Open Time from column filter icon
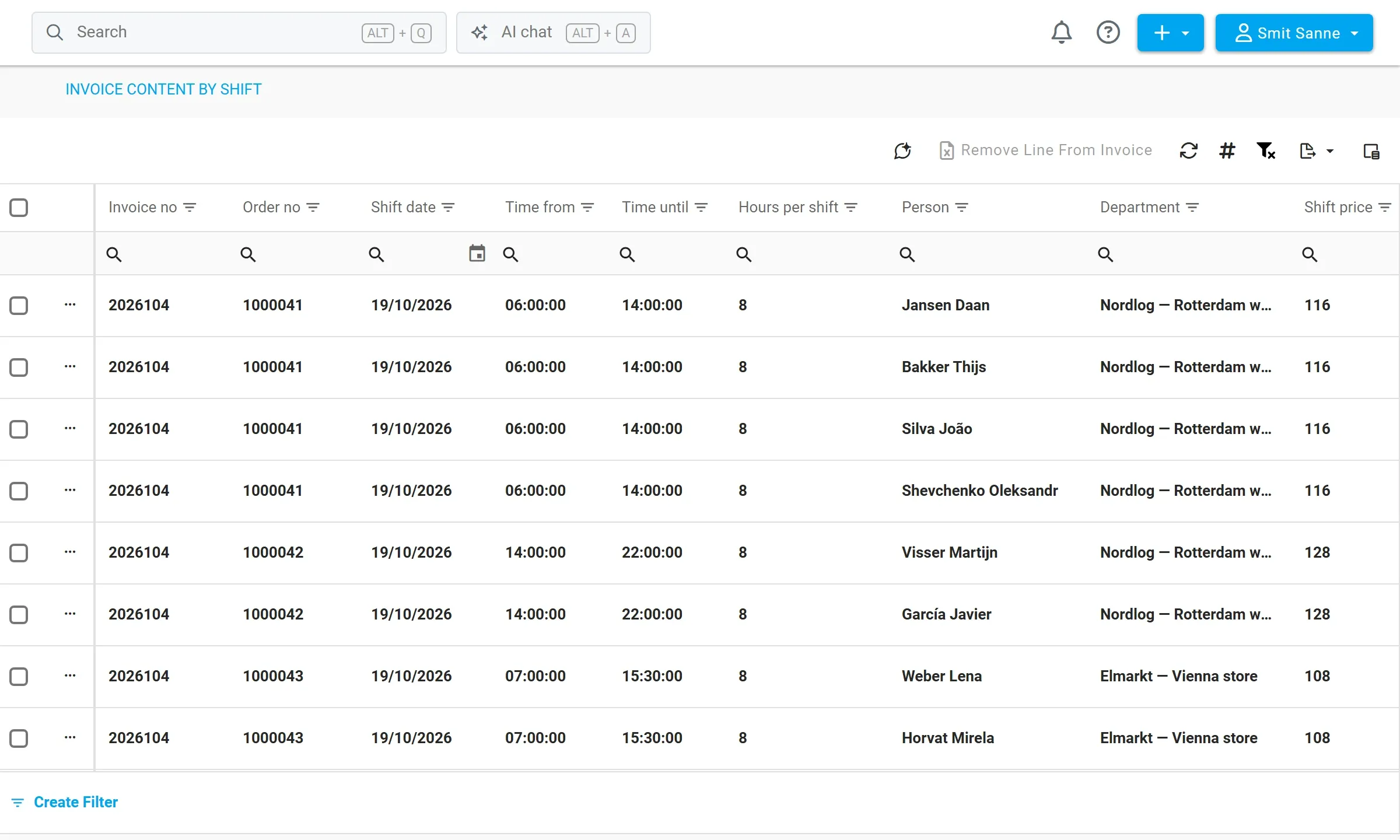This screenshot has height=840, width=1400. (x=588, y=207)
